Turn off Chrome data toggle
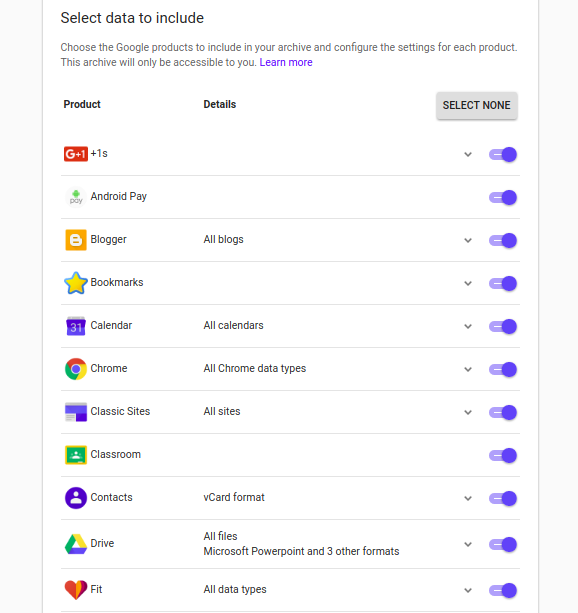 [503, 369]
